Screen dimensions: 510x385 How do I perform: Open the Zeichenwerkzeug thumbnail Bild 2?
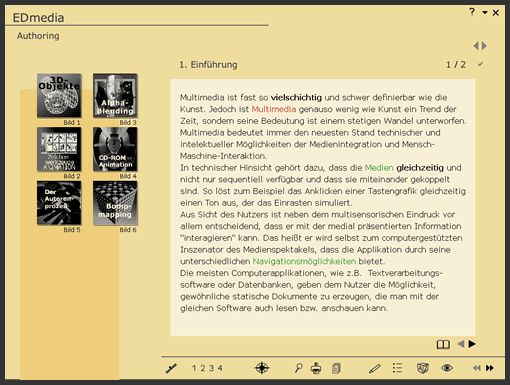tap(59, 149)
